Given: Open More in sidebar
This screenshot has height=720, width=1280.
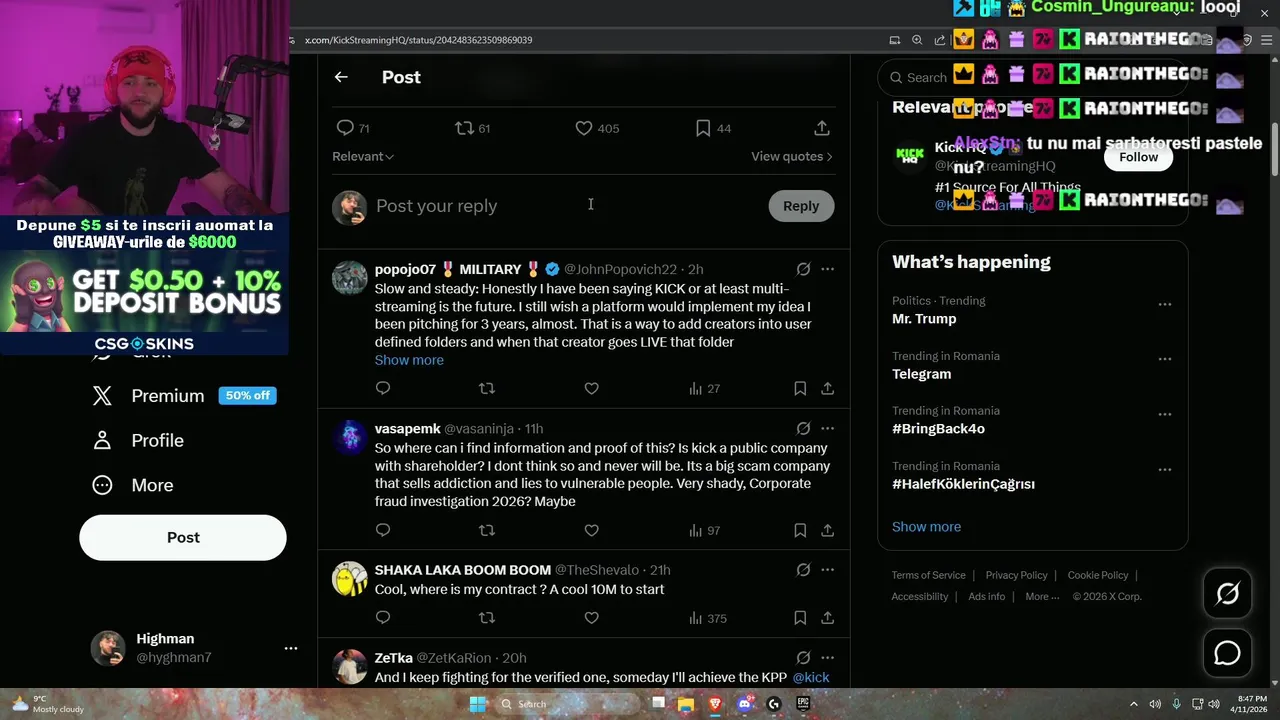Looking at the screenshot, I should [133, 485].
